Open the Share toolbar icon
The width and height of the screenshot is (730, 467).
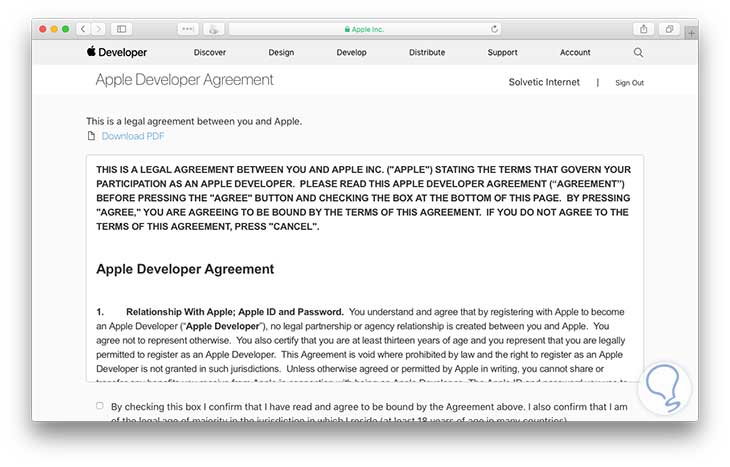tap(643, 29)
